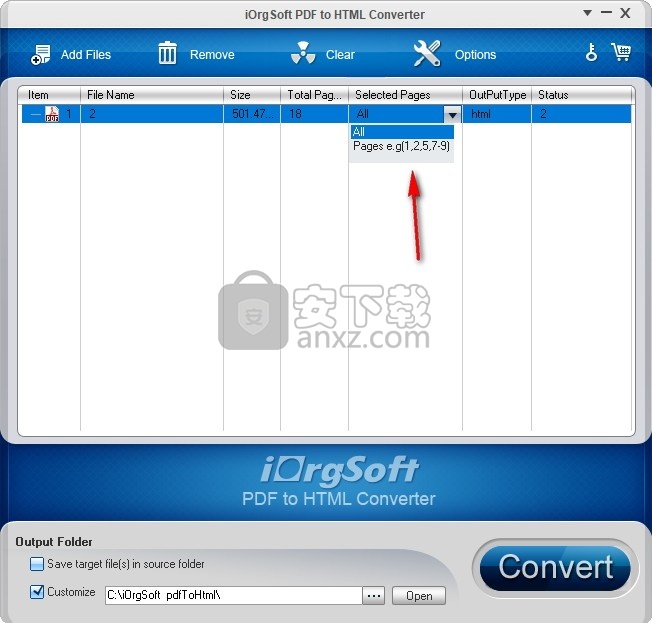
Task: Open the title bar dropdown triangle menu
Action: click(x=588, y=13)
